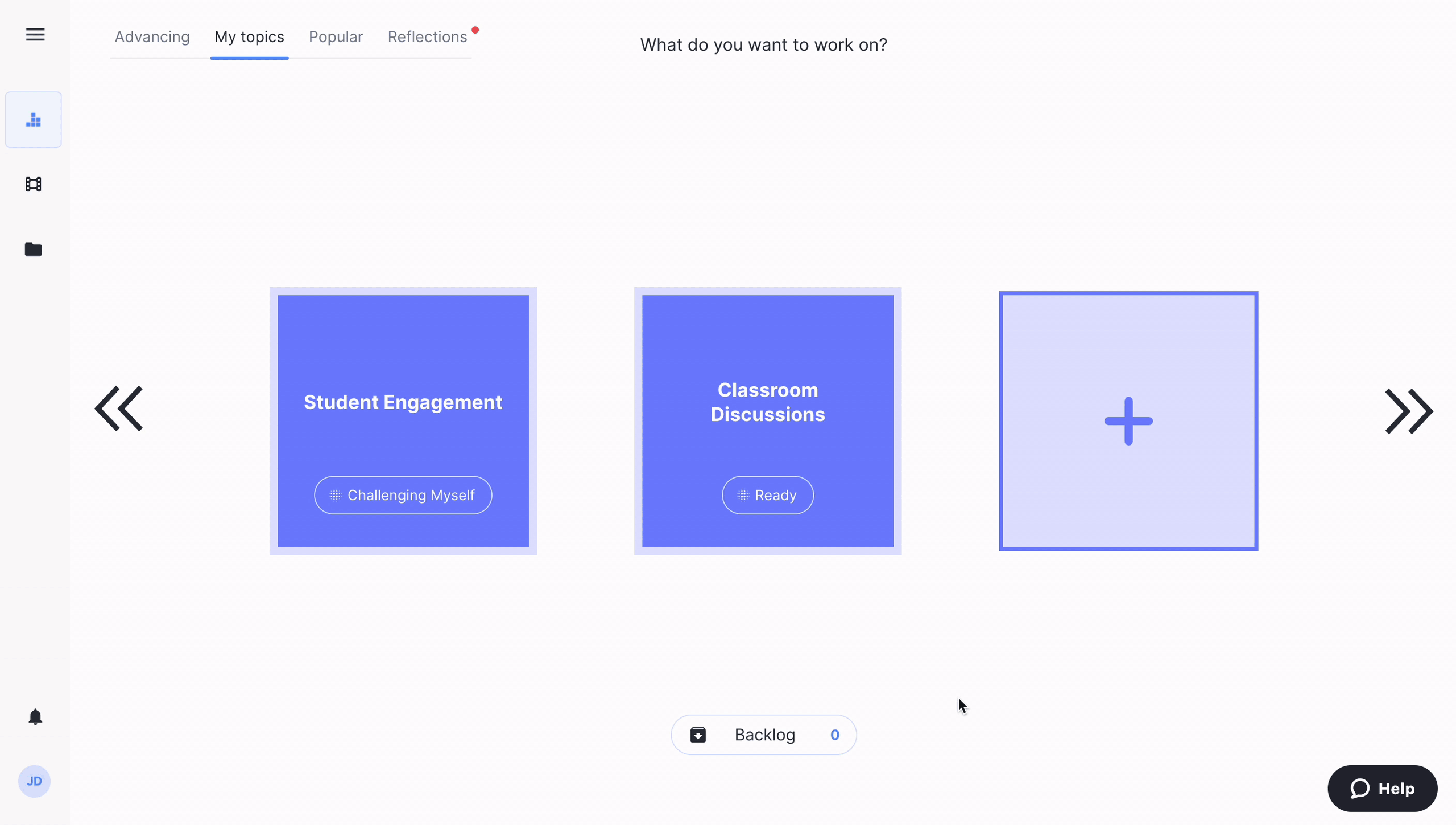Screen dimensions: 1456x825
Task: Open the Backlog button
Action: [764, 735]
